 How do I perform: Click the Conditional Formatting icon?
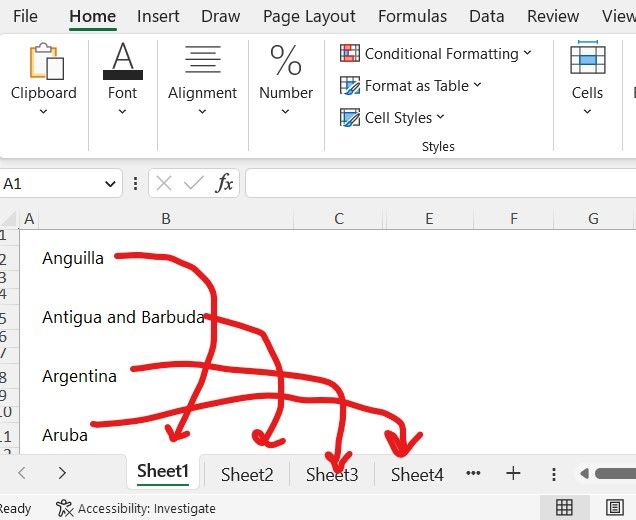[x=350, y=53]
